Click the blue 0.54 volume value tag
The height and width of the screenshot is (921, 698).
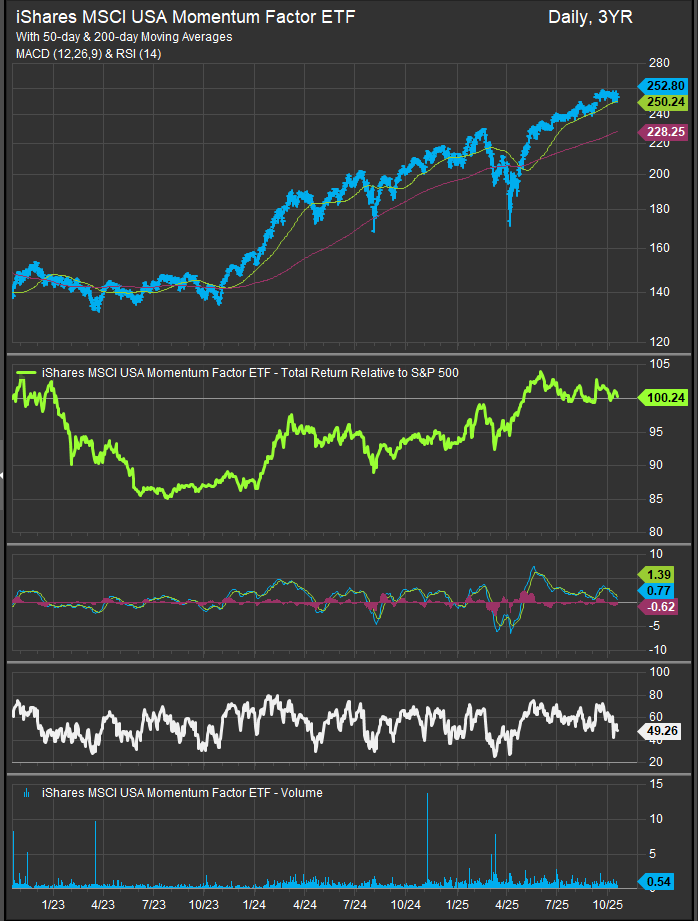(658, 882)
